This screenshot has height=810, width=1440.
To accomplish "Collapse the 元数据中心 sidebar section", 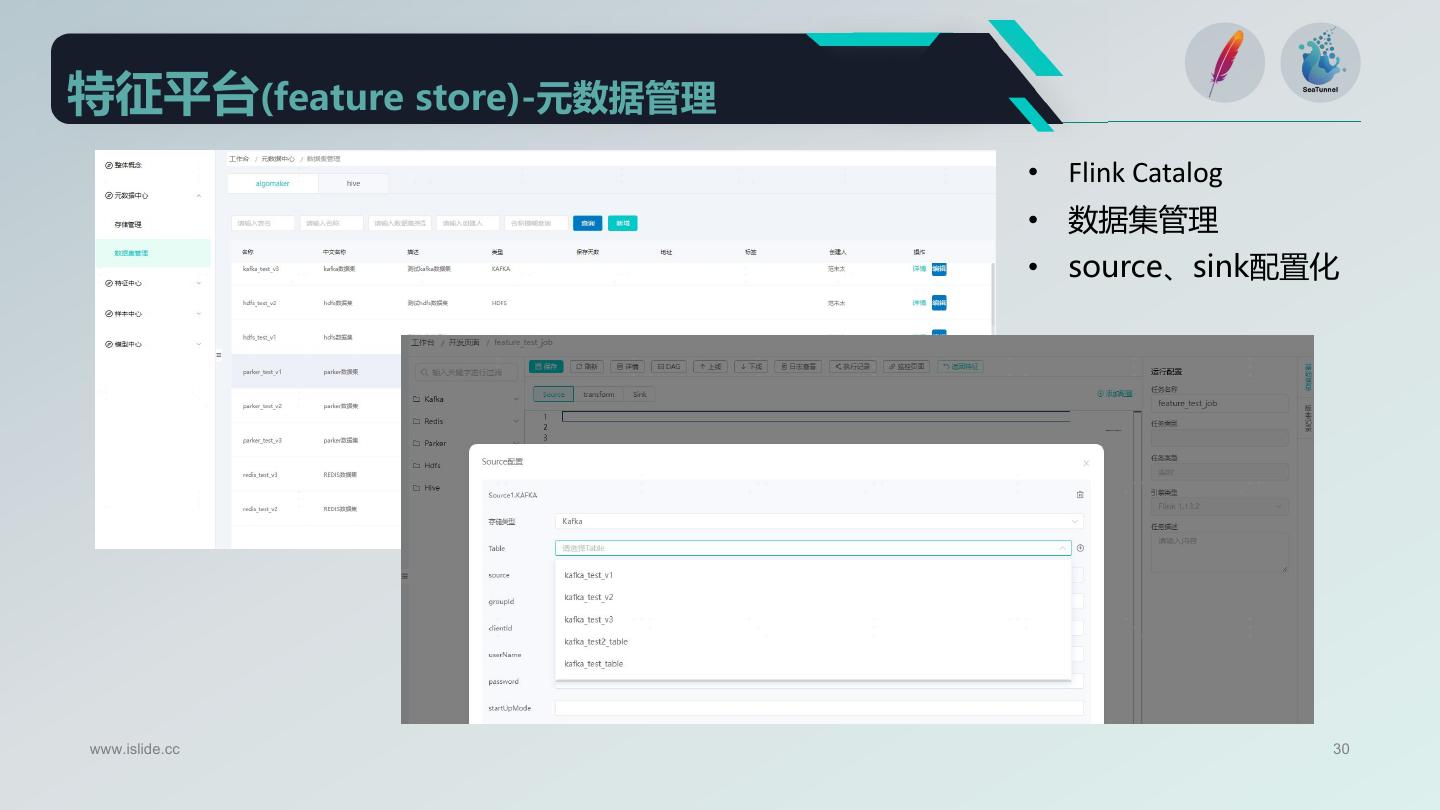I will click(x=198, y=196).
